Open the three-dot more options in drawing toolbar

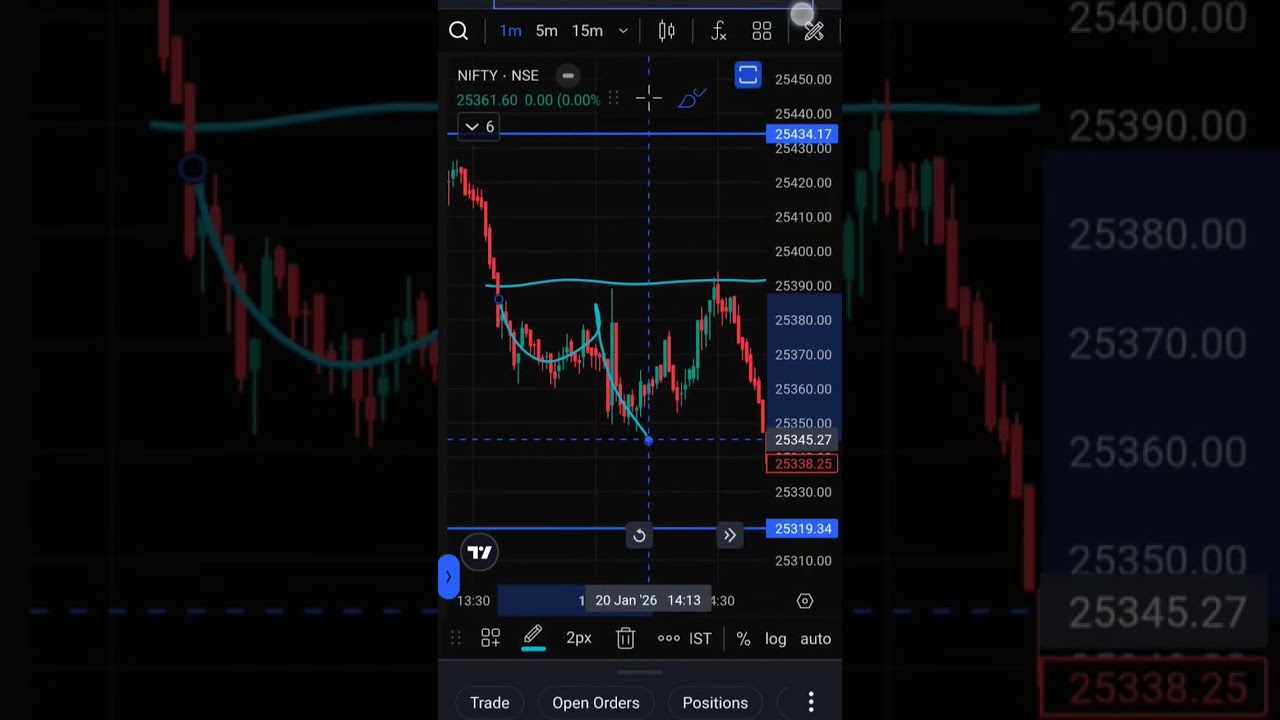click(x=669, y=638)
